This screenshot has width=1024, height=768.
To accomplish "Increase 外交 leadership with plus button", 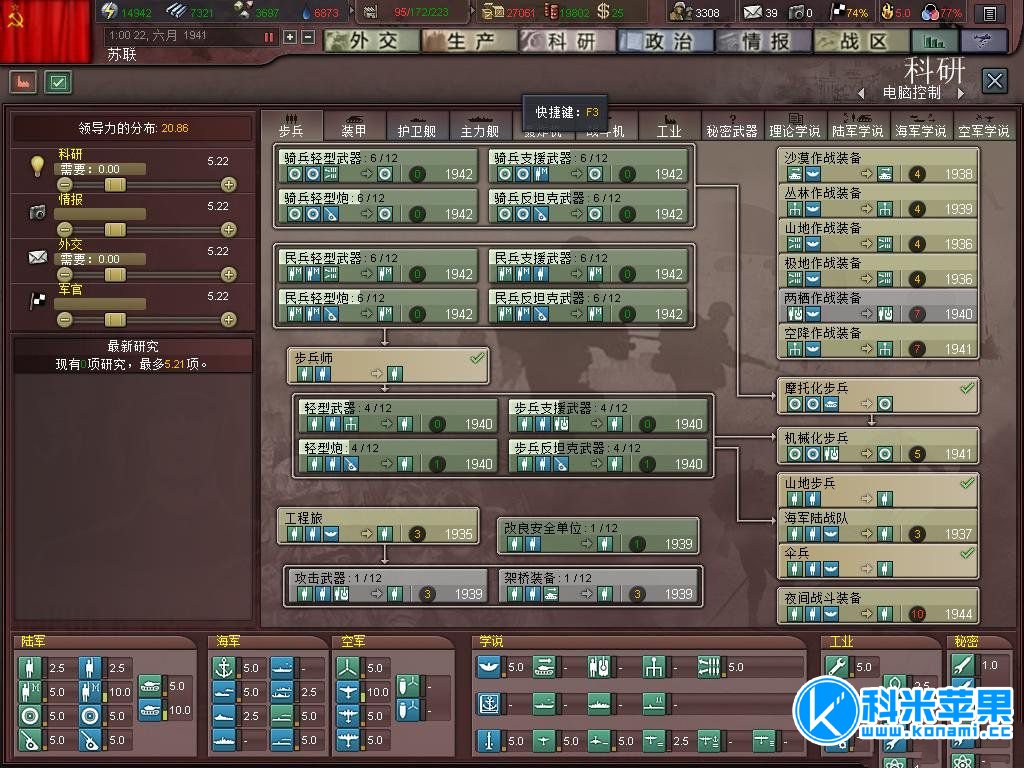I will click(228, 274).
